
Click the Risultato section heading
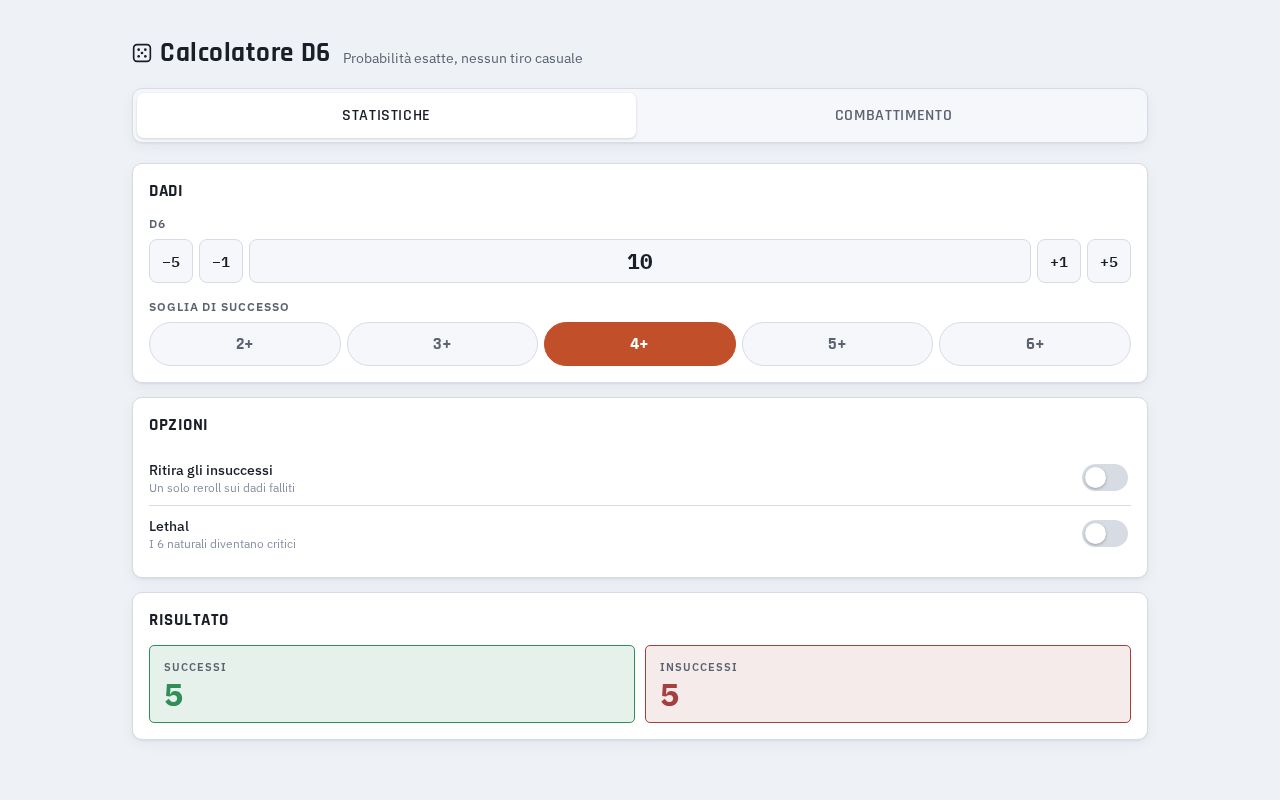(x=189, y=620)
